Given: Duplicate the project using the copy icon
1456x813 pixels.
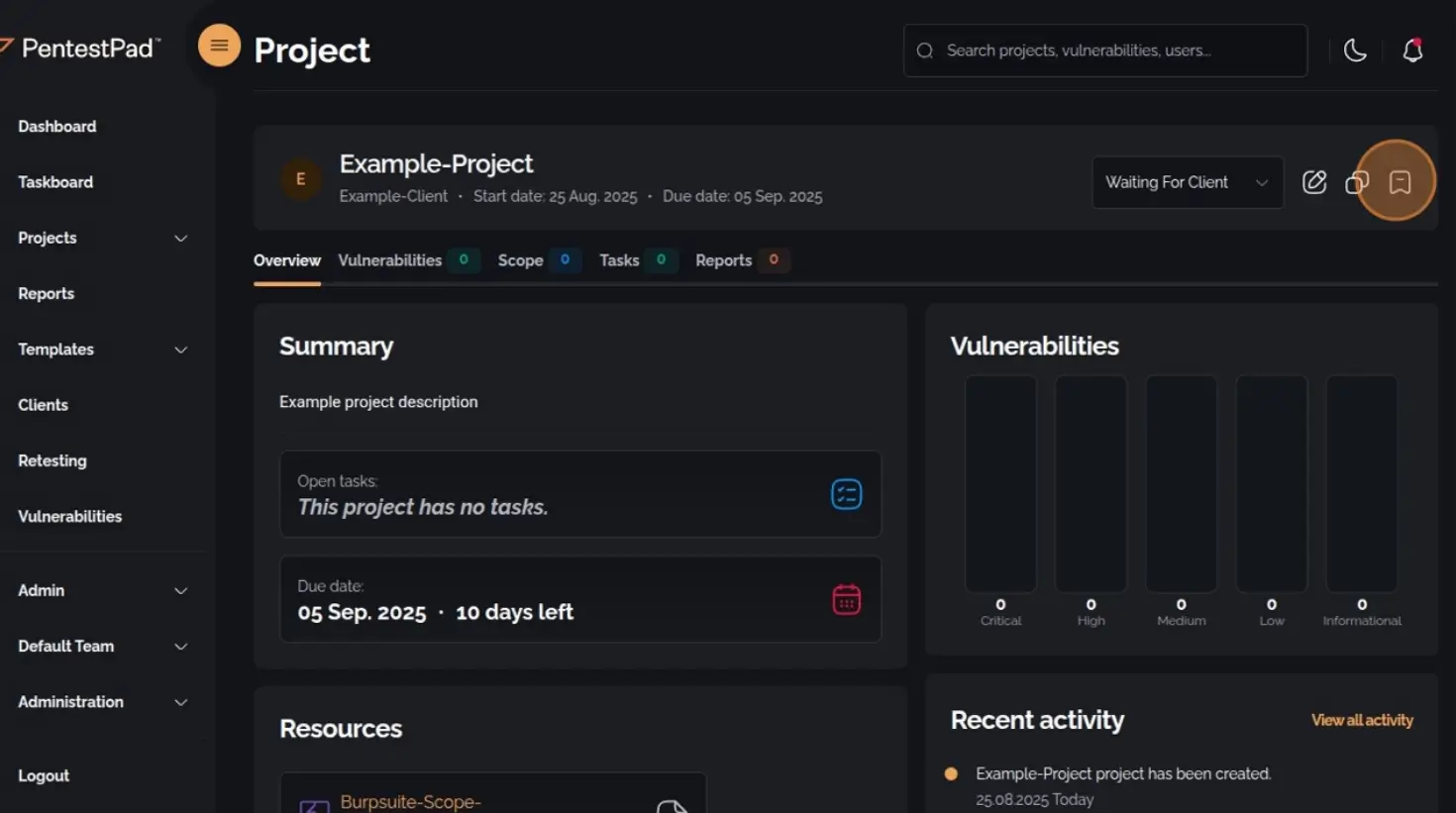Looking at the screenshot, I should pos(1357,182).
